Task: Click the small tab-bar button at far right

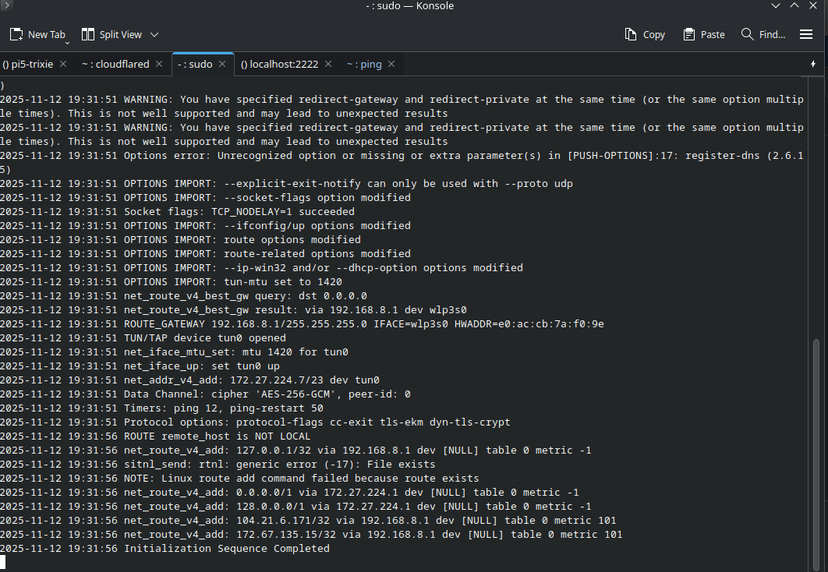Action: coord(812,64)
